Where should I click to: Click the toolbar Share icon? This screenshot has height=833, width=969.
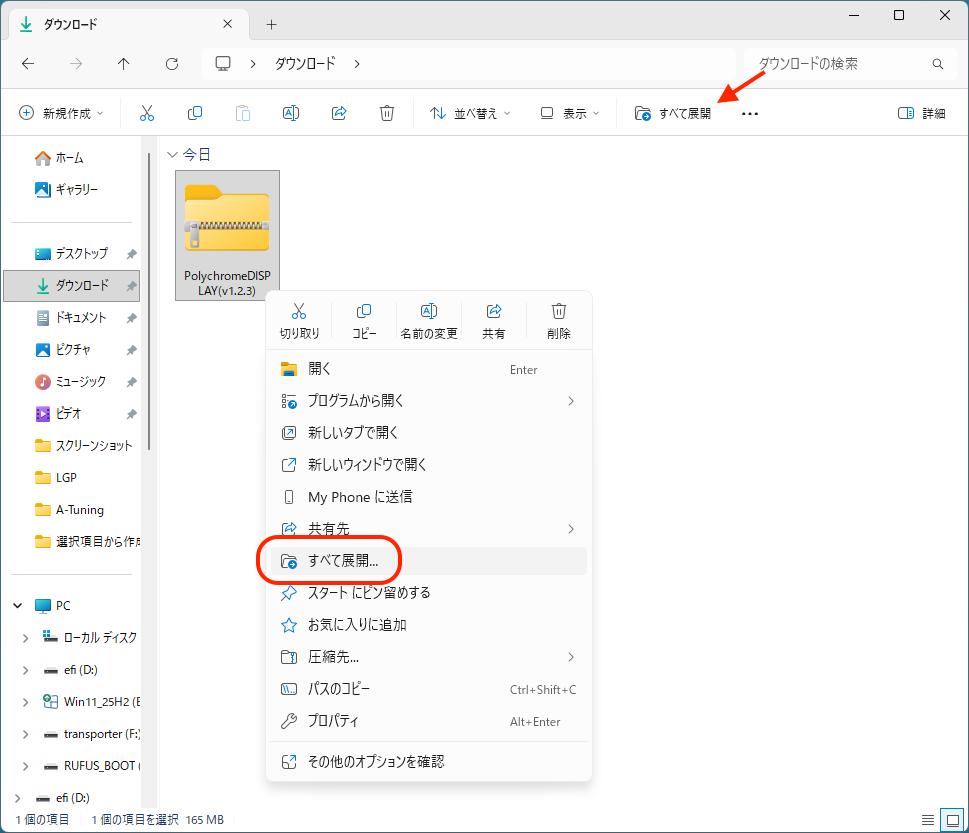click(x=339, y=113)
